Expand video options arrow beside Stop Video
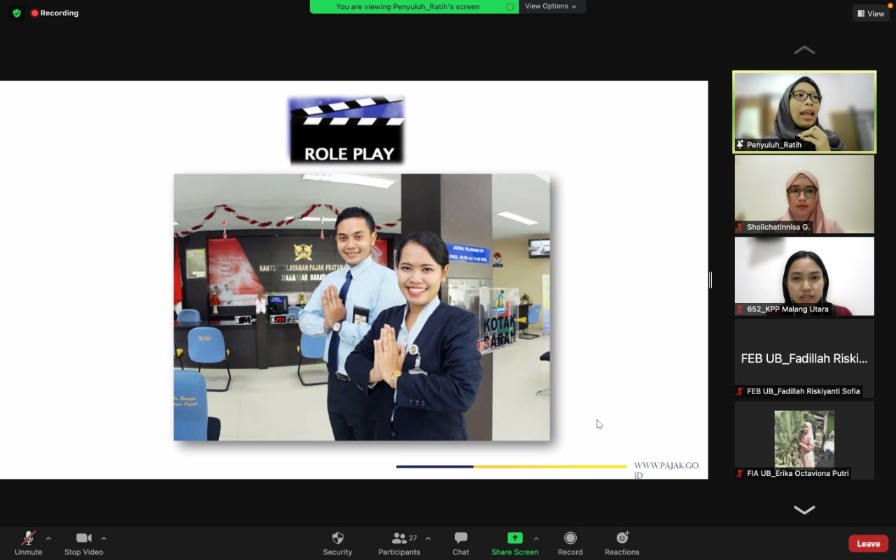Viewport: 896px width, 560px height. (x=104, y=538)
